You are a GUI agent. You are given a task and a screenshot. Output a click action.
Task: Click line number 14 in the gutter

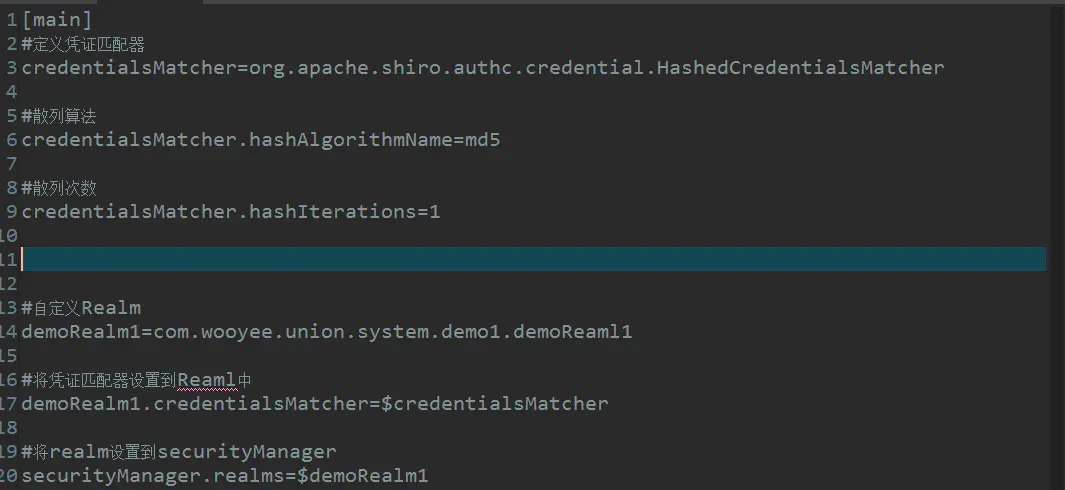(9, 332)
